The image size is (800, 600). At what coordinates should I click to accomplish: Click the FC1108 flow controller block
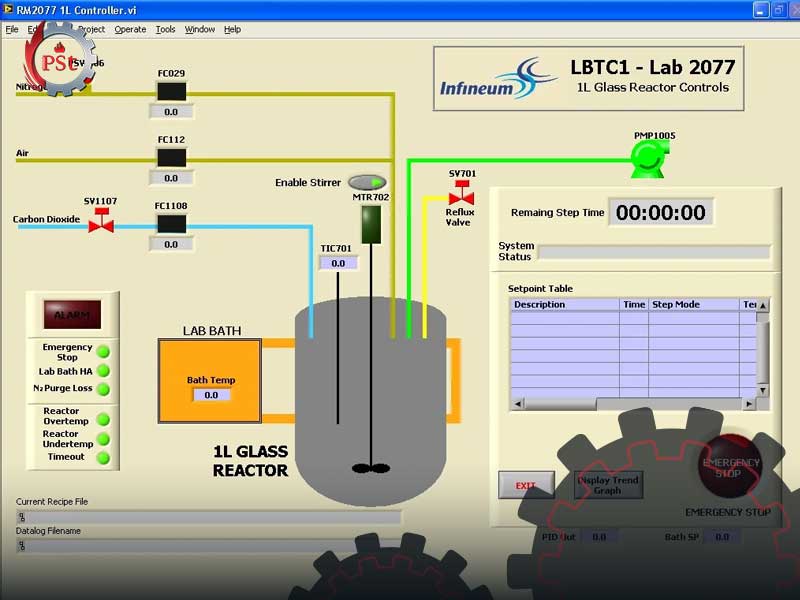171,223
